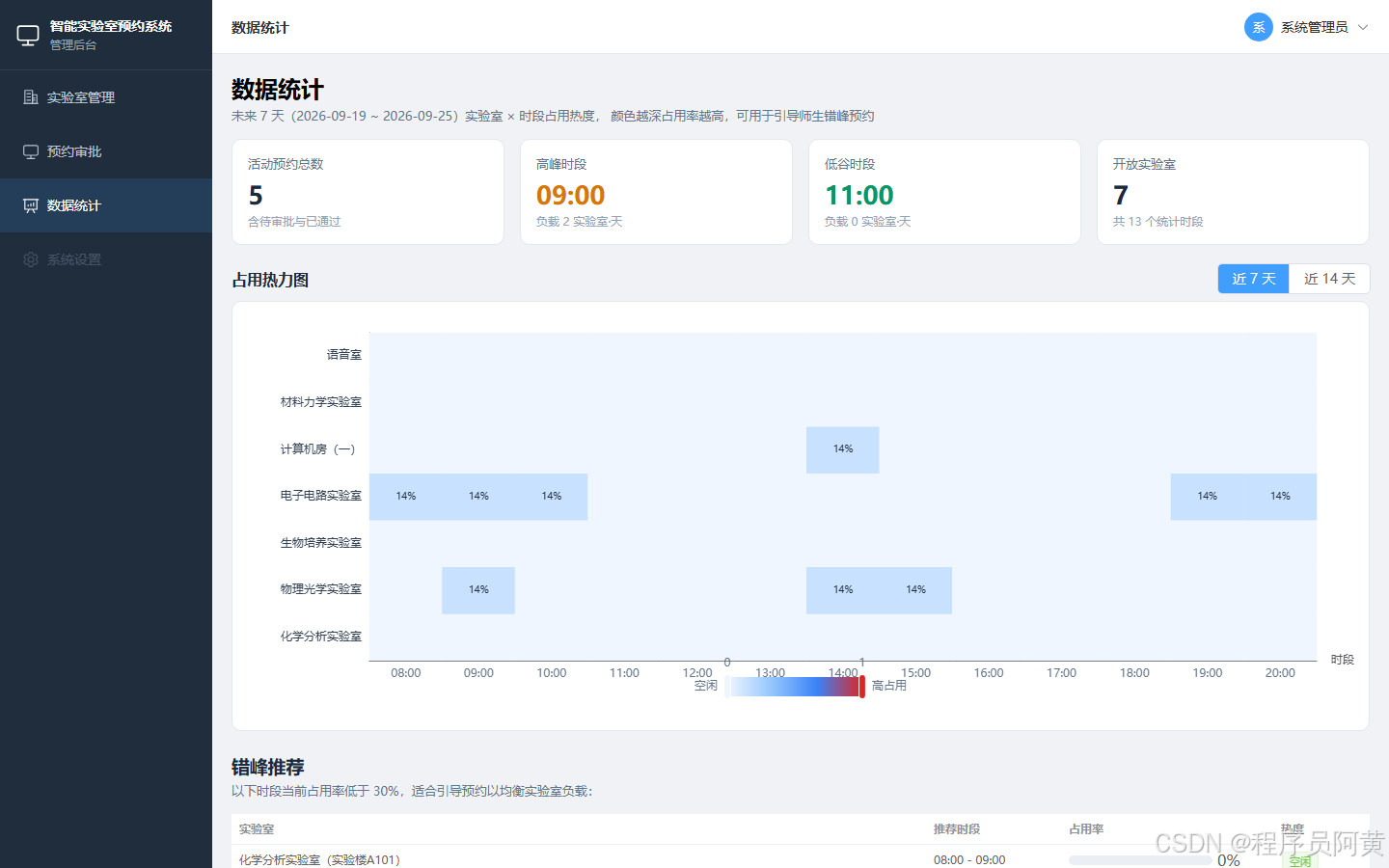1389x868 pixels.
Task: Click the 生物培养实验室 row label
Action: tap(321, 543)
